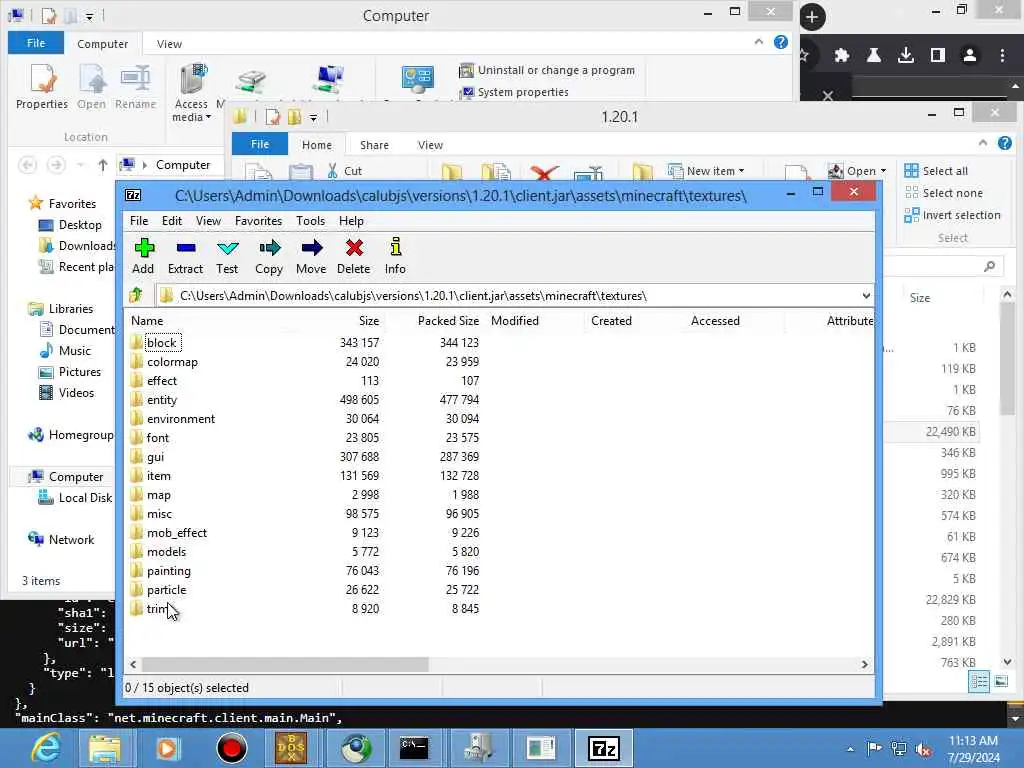This screenshot has height=768, width=1024.
Task: Select Music under Libraries
Action: [x=65, y=351]
